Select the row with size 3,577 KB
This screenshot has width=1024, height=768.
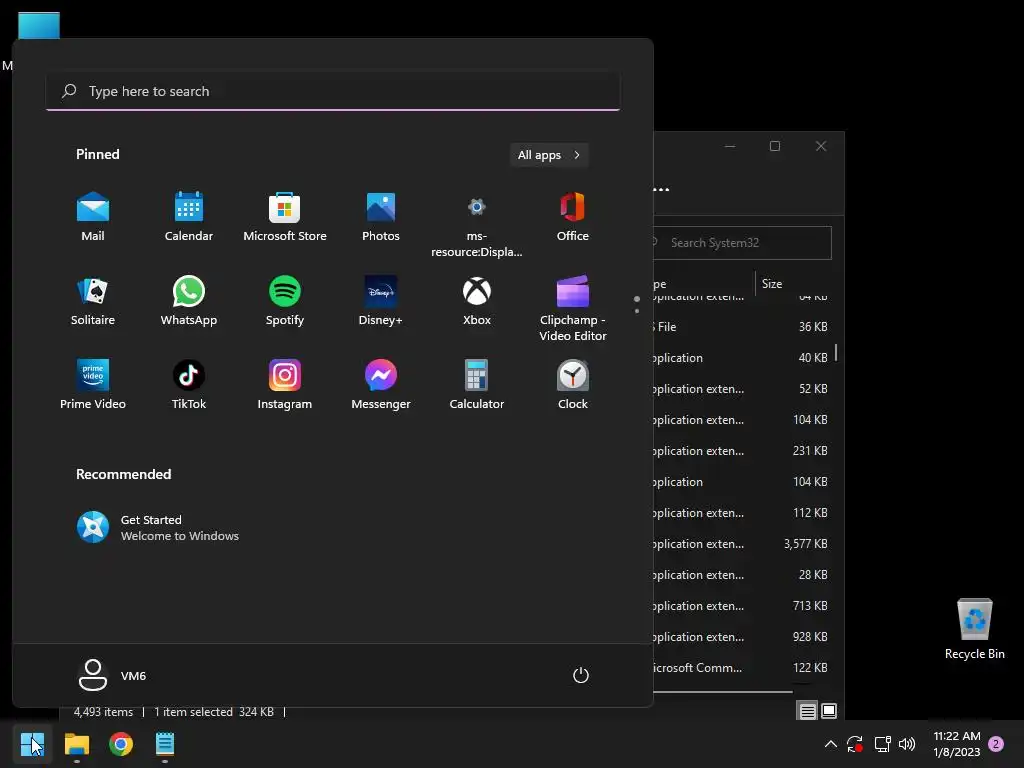click(742, 543)
